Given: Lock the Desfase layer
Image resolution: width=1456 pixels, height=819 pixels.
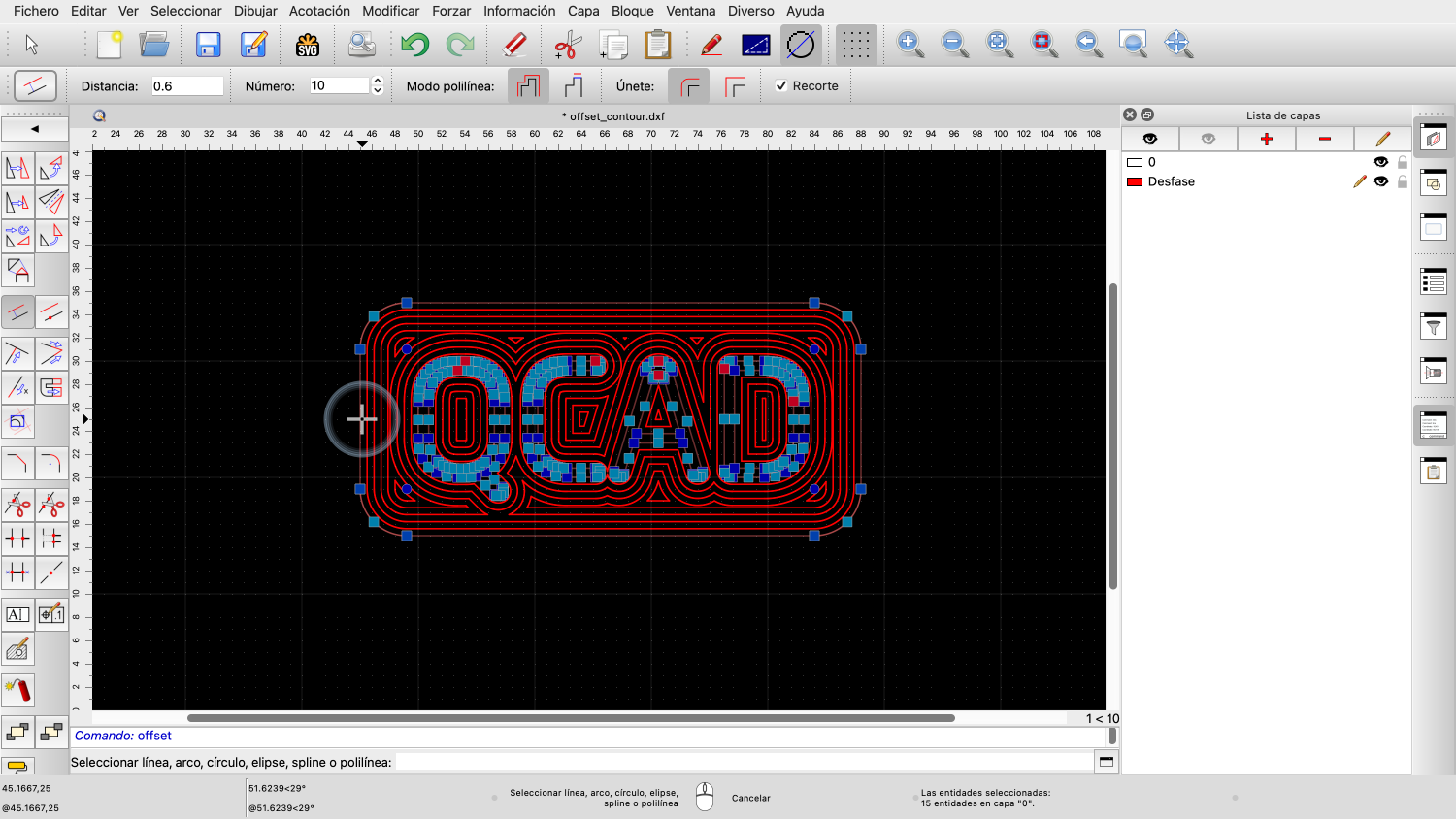Looking at the screenshot, I should point(1402,181).
